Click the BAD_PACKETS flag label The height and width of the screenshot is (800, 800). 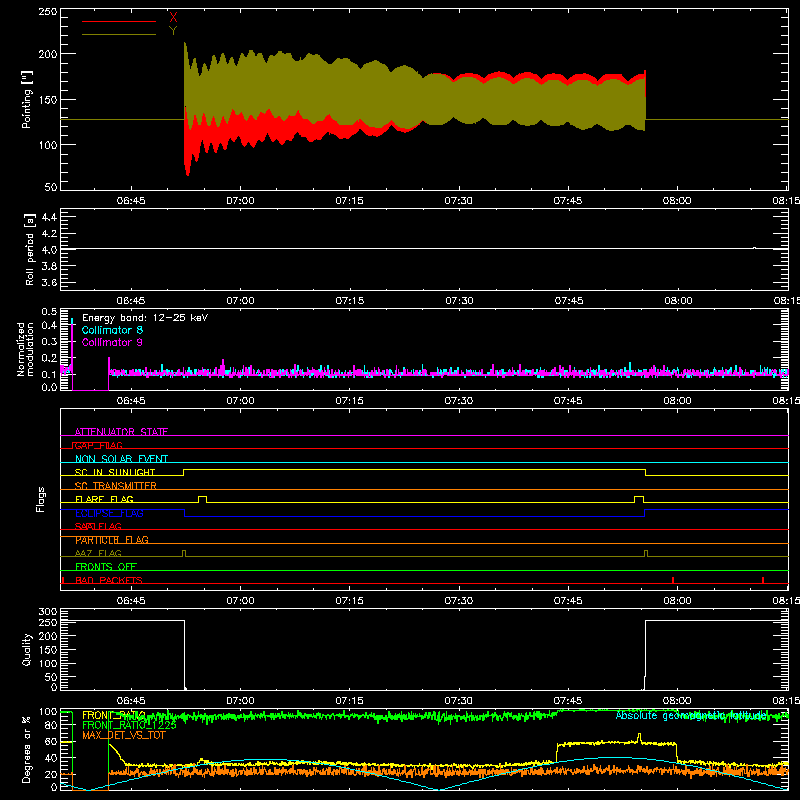point(109,580)
